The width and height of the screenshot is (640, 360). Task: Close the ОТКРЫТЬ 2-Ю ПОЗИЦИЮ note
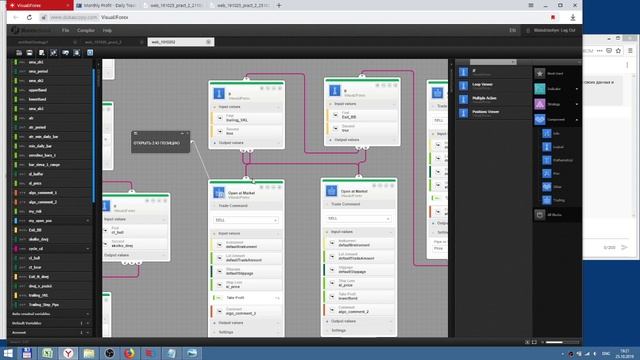click(x=187, y=133)
